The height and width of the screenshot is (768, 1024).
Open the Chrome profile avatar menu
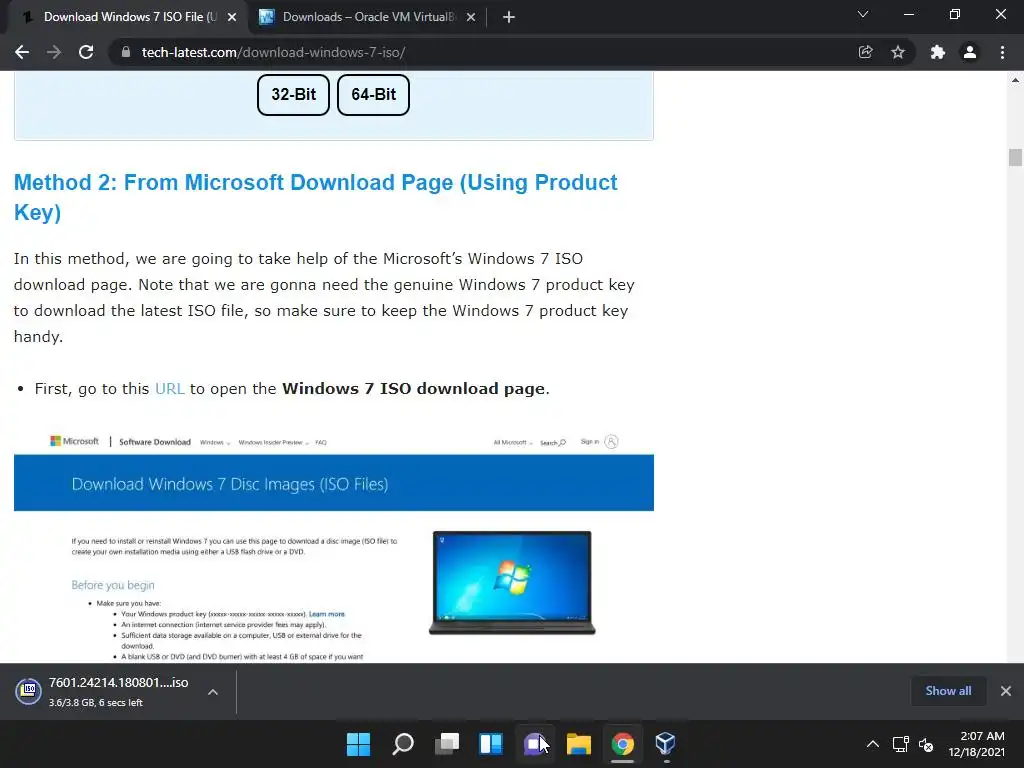(970, 52)
